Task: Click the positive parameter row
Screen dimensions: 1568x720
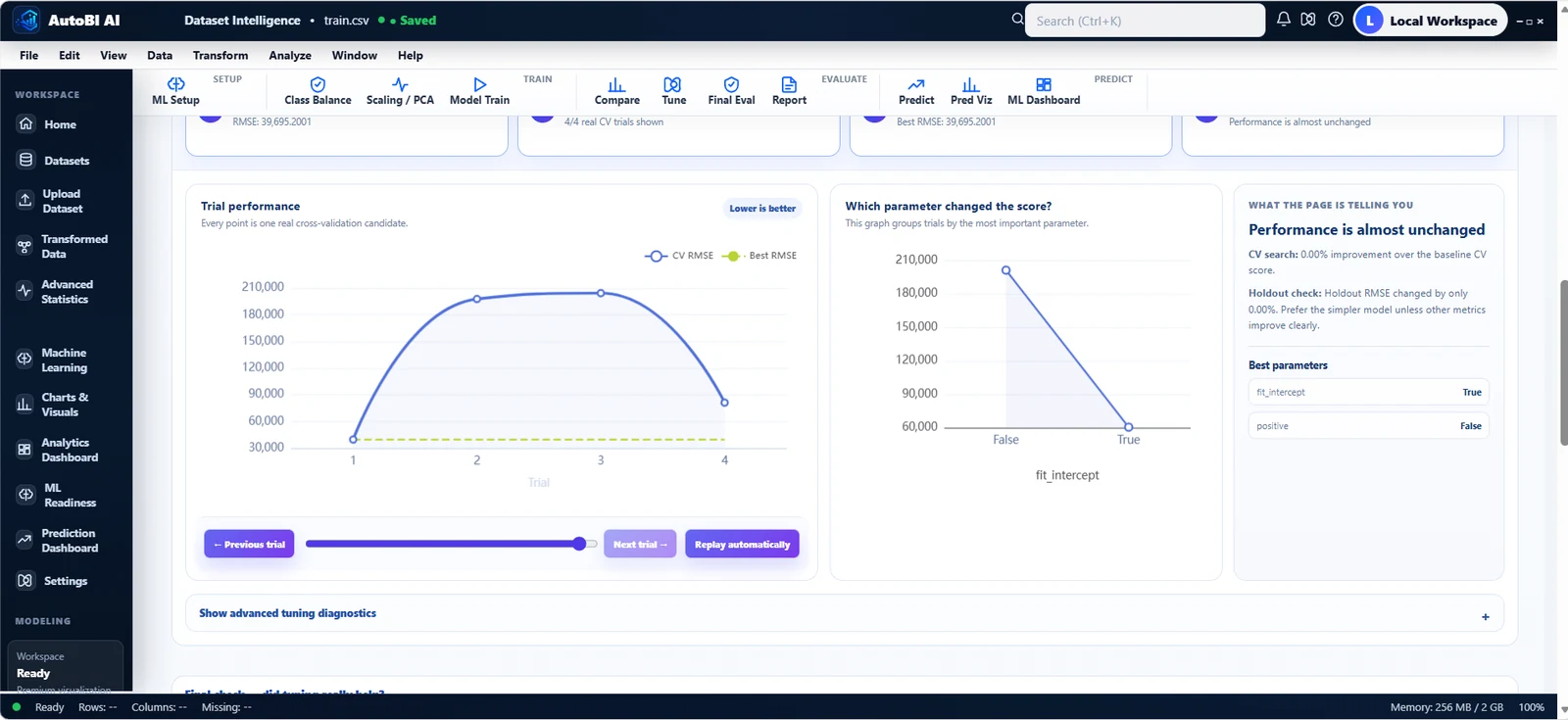Action: click(1368, 426)
